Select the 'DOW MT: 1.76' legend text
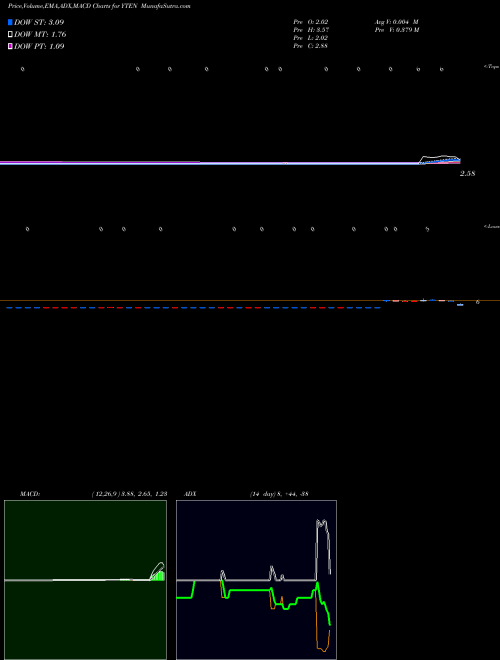Screen dimensions: 500x660 pos(40,35)
